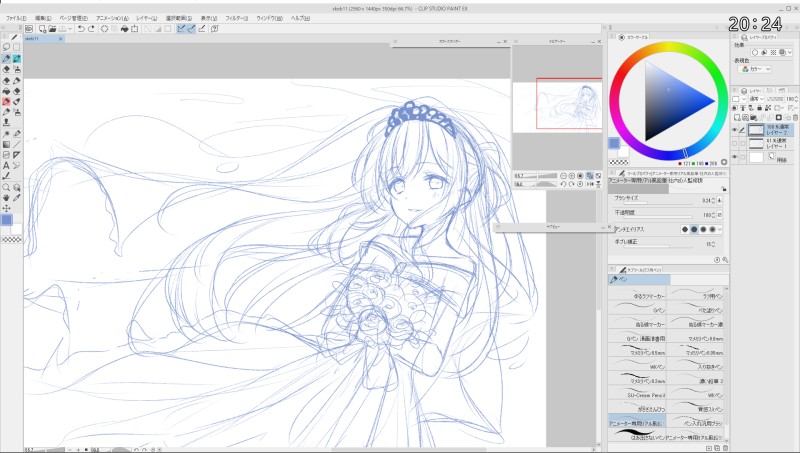Image resolution: width=800 pixels, height=453 pixels.
Task: Select the Zoom magnifier tool
Action: tap(6, 187)
